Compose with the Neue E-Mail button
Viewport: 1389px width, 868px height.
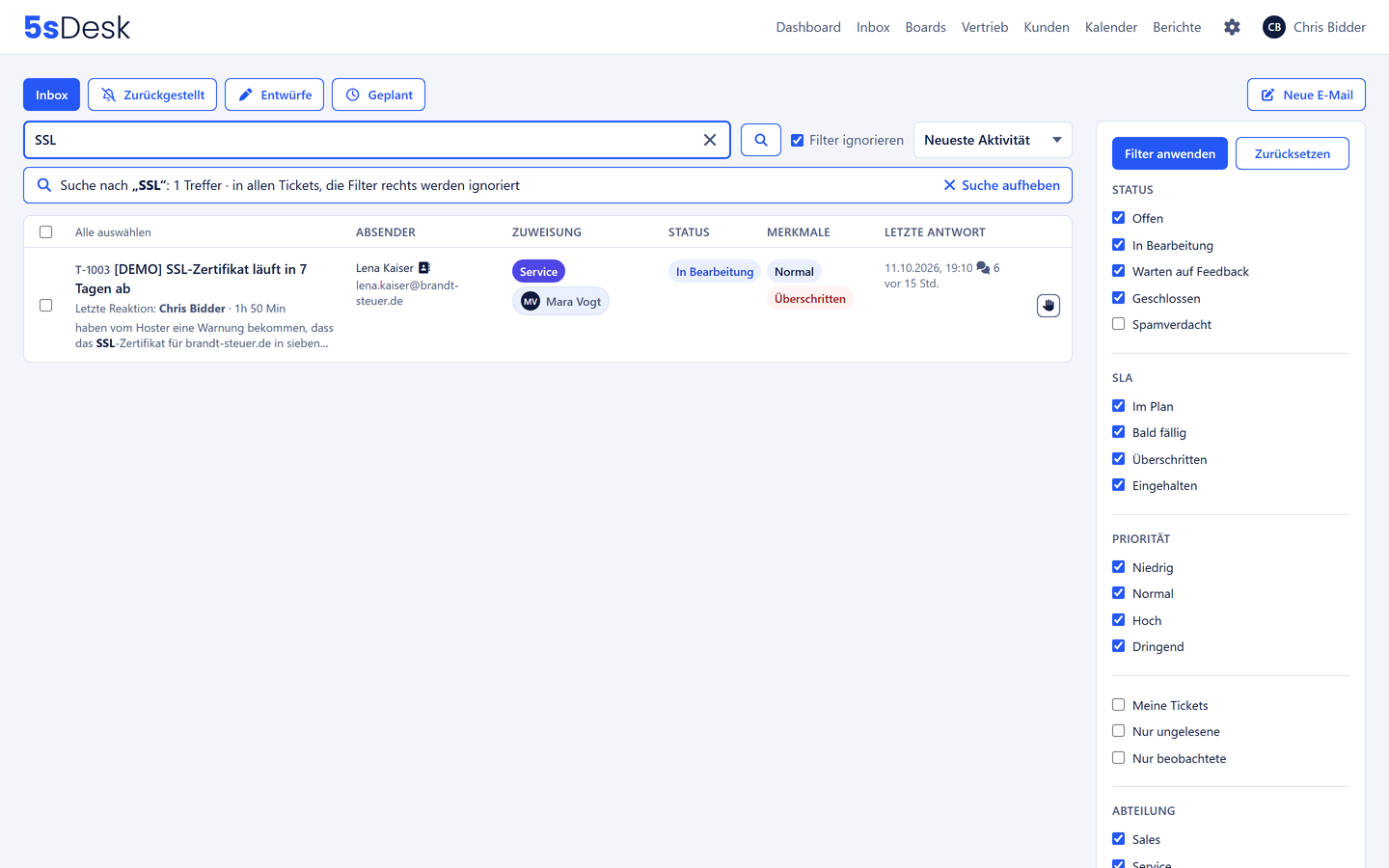click(1306, 95)
